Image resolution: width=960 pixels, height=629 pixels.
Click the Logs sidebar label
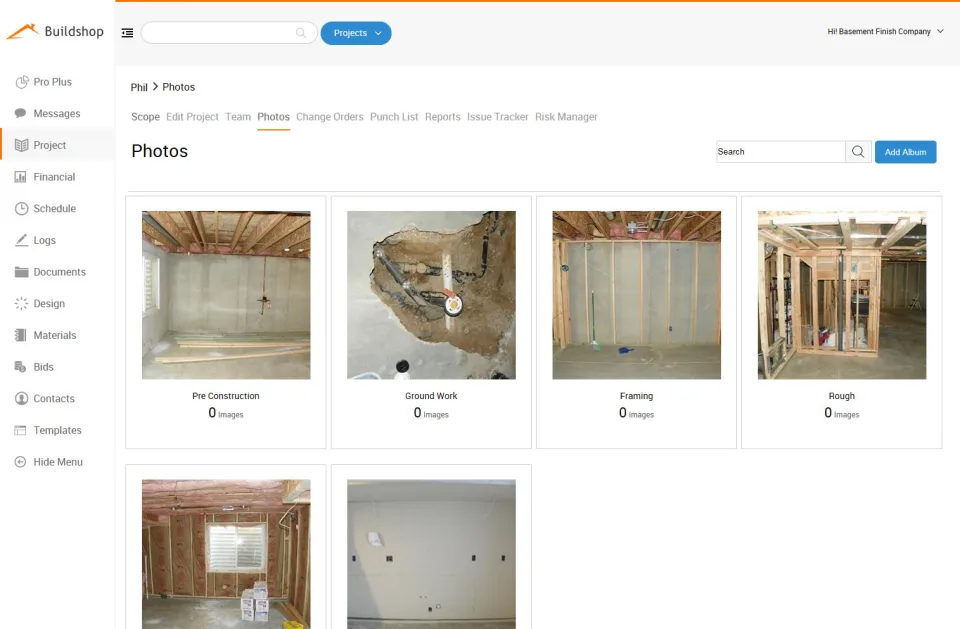click(x=45, y=240)
